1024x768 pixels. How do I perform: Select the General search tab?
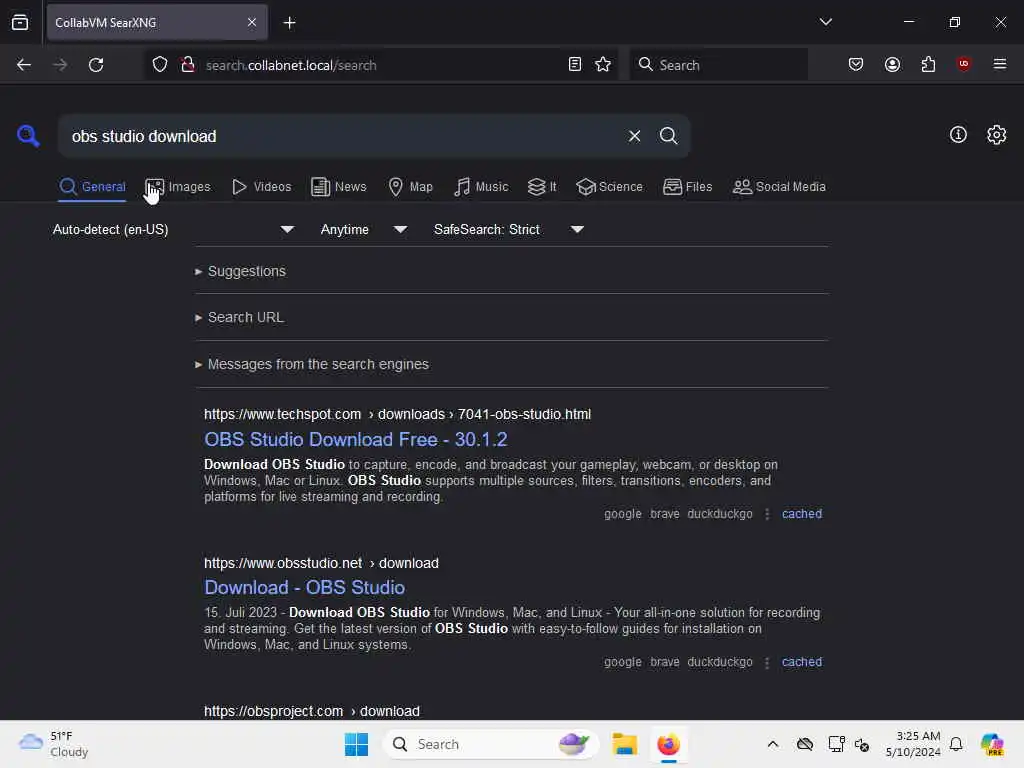coord(92,187)
